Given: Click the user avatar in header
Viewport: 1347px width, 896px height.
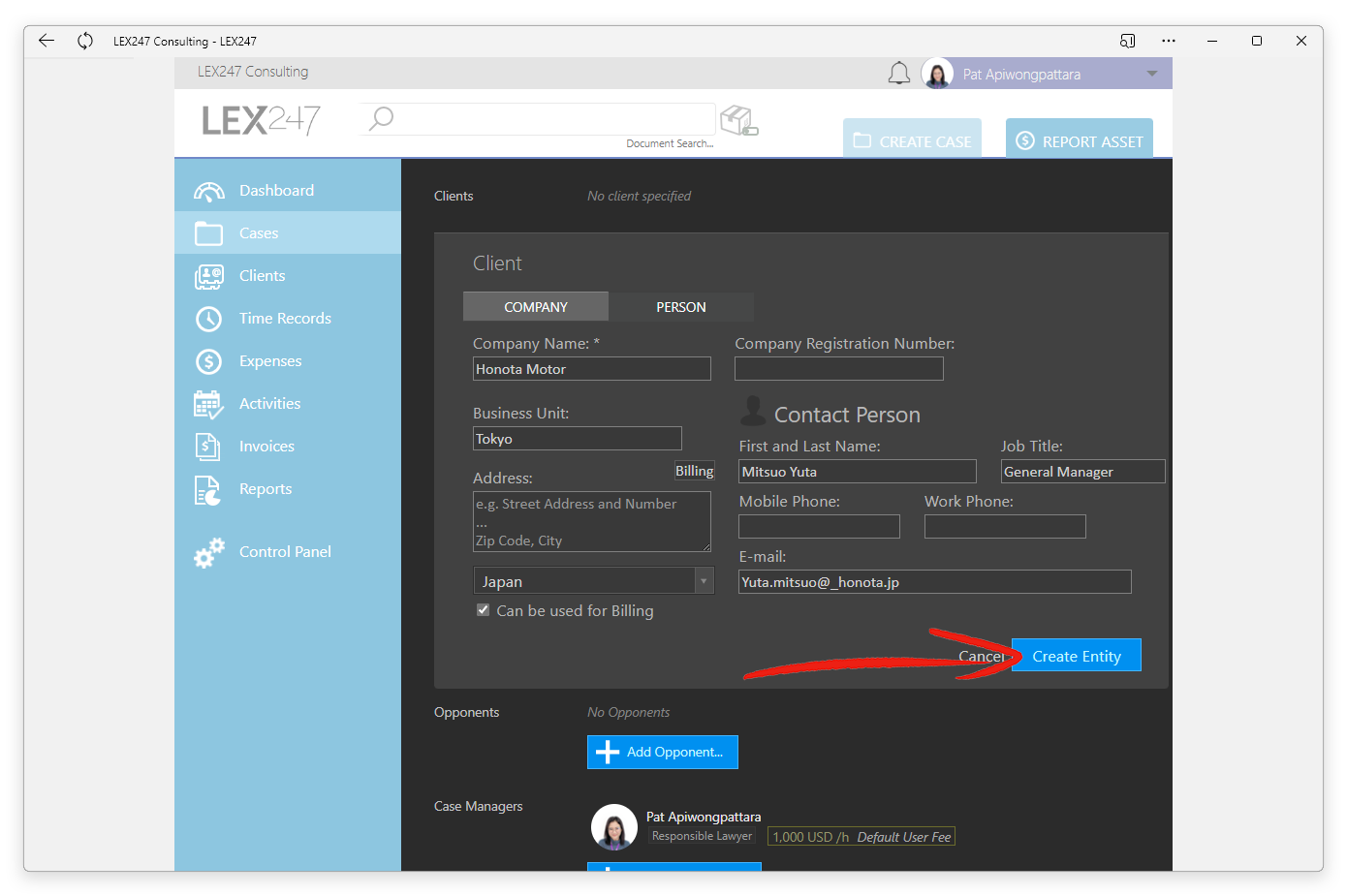Looking at the screenshot, I should tap(937, 74).
